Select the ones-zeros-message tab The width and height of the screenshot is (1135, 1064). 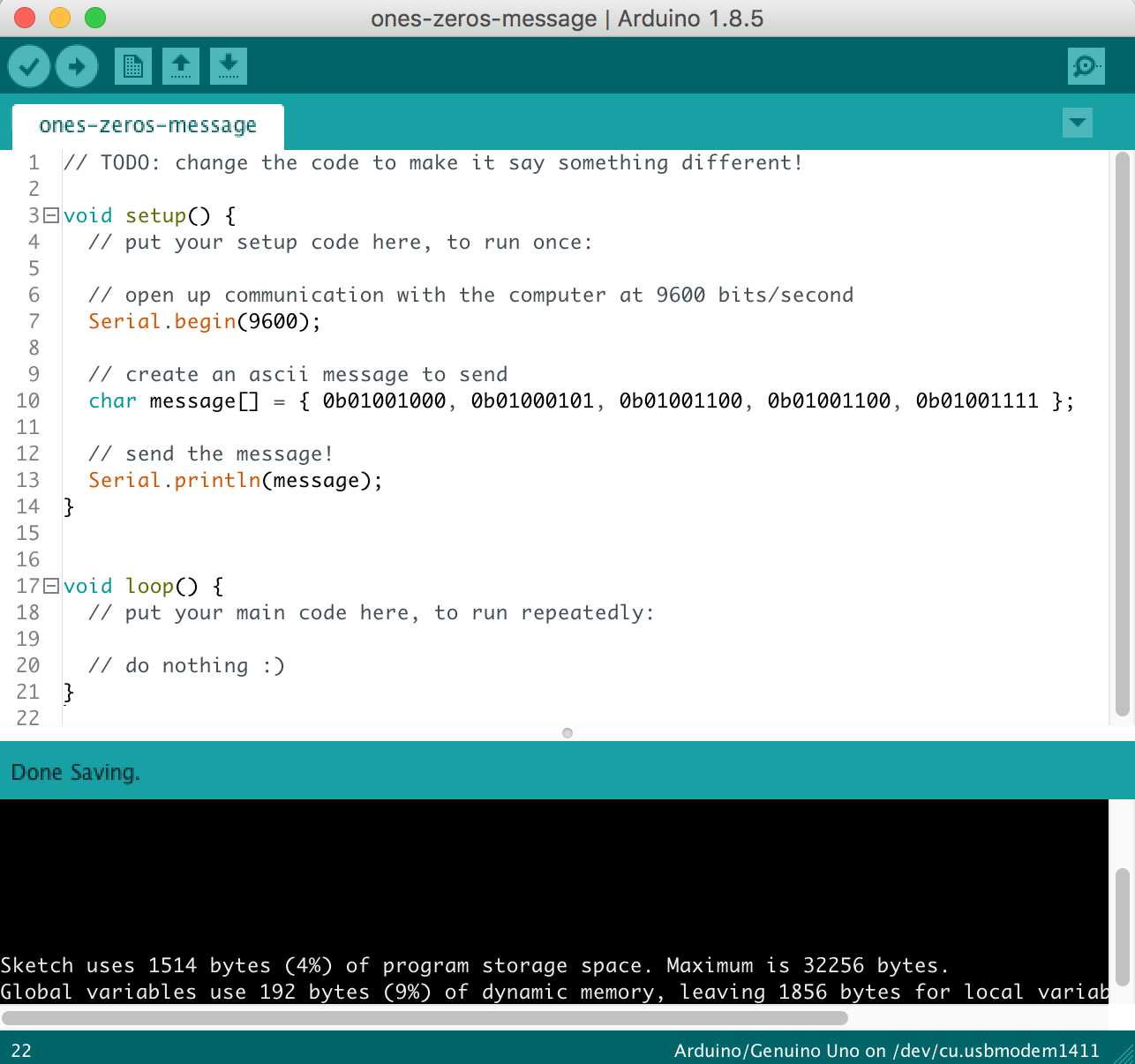147,126
